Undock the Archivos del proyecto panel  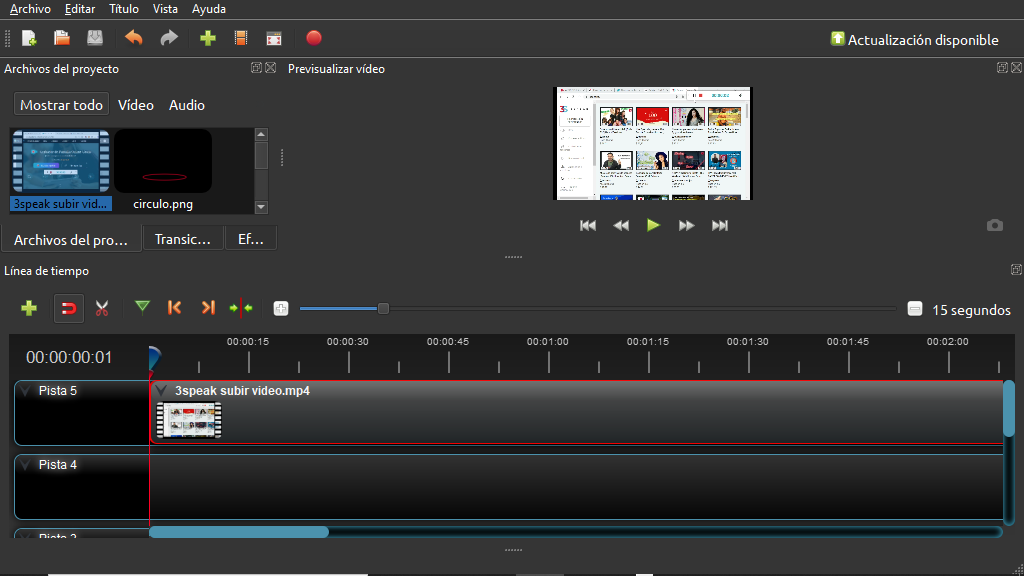pyautogui.click(x=256, y=67)
